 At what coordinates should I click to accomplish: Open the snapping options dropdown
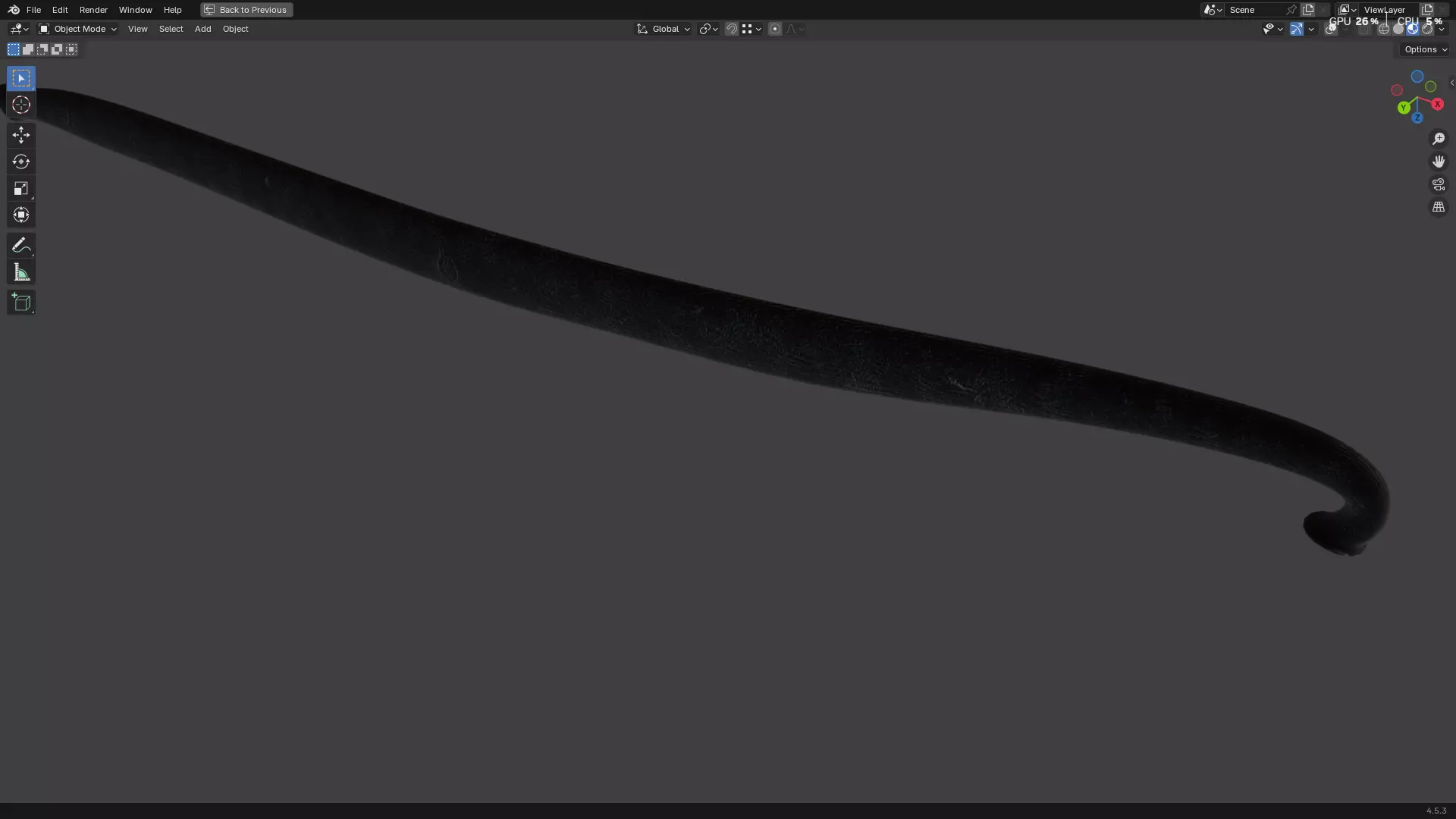click(x=751, y=29)
